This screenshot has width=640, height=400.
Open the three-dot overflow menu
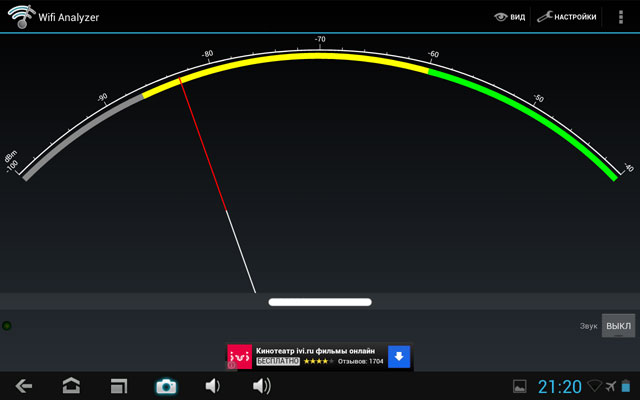(x=621, y=17)
